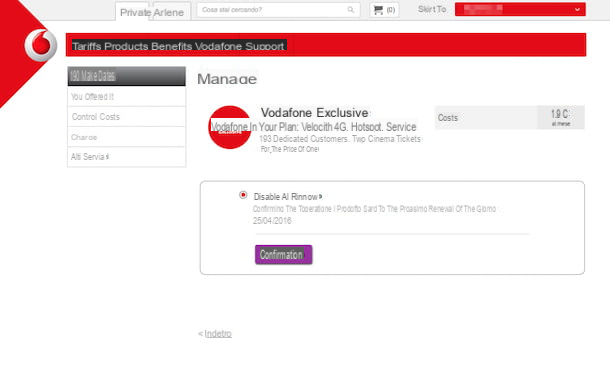Viewport: 610px width, 365px height.
Task: Open the red Skirt To dropdown
Action: tap(520, 9)
